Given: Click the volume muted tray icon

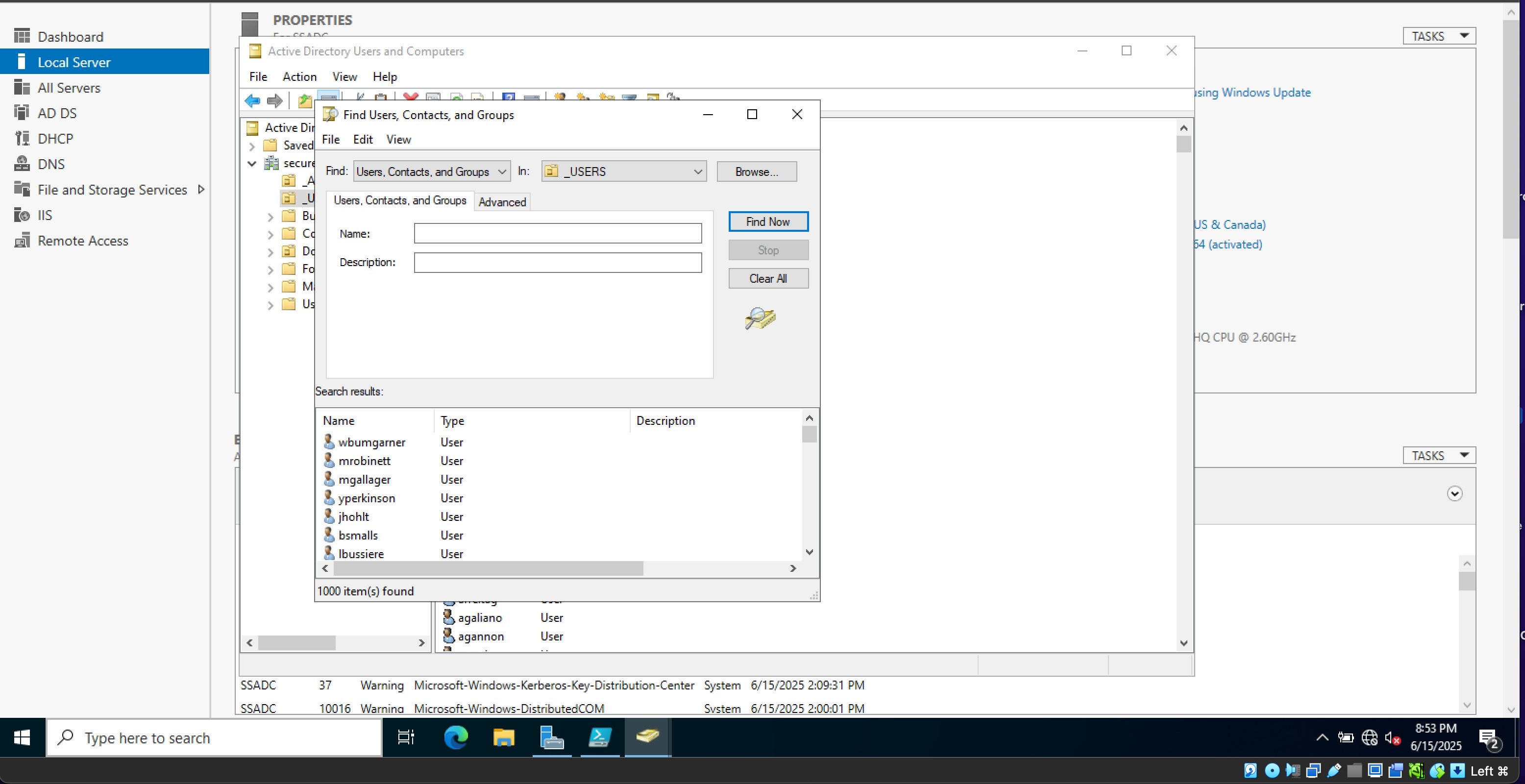Looking at the screenshot, I should [x=1392, y=738].
